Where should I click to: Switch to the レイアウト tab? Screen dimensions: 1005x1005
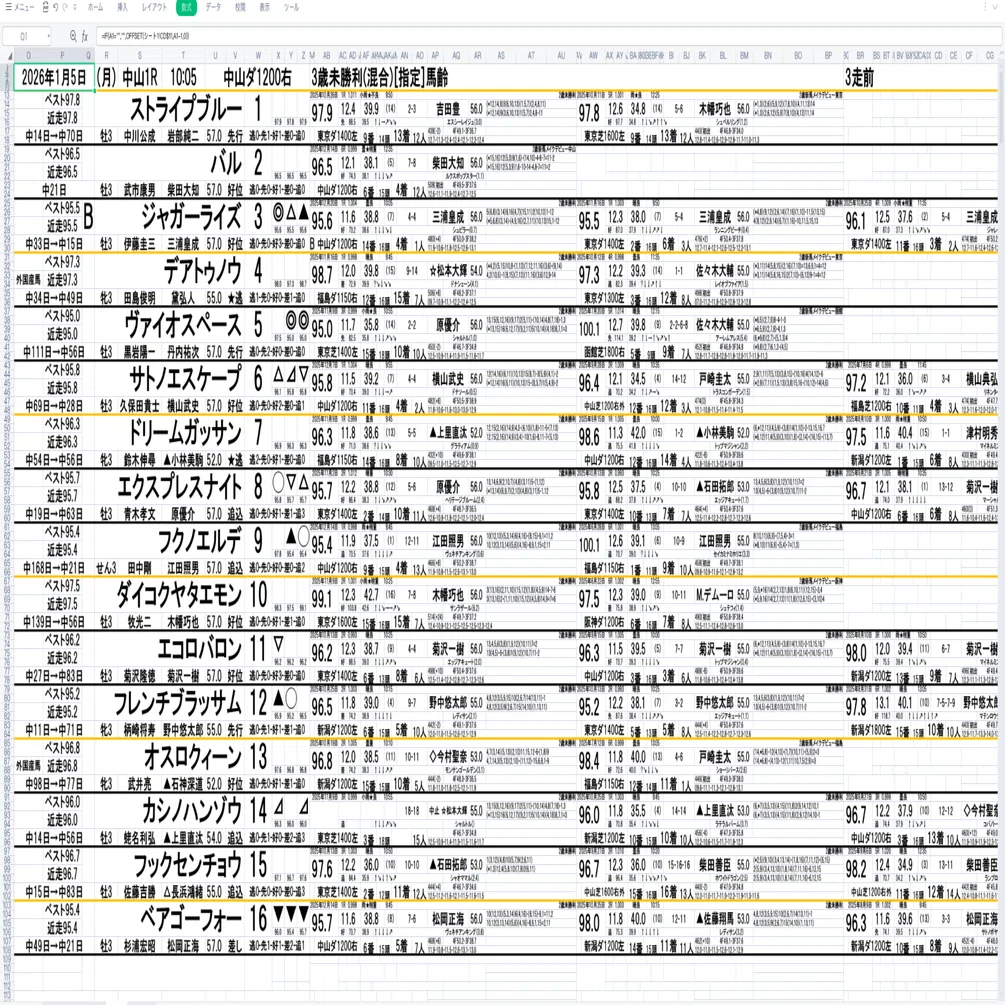point(154,8)
